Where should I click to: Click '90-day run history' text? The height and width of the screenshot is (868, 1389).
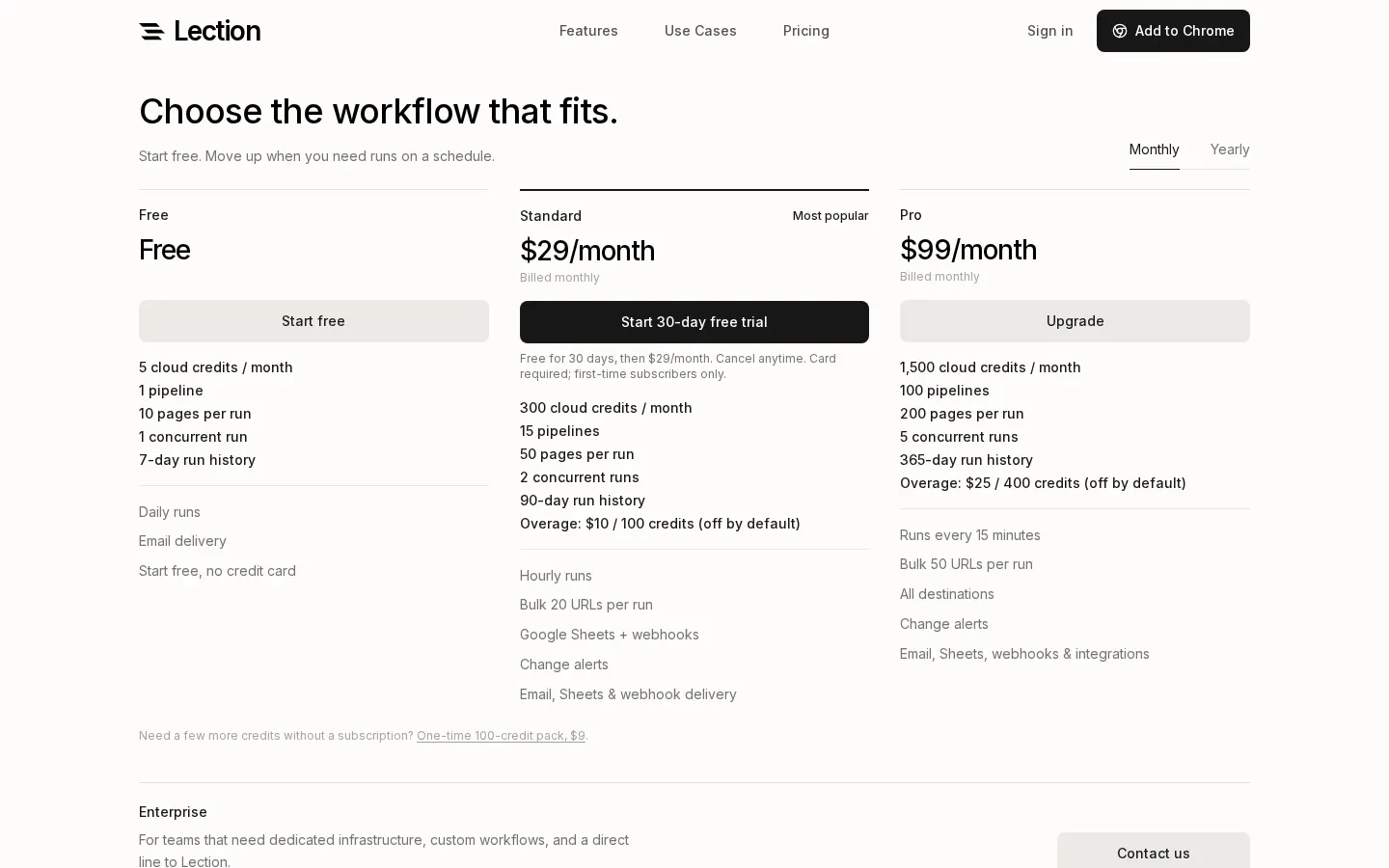click(583, 501)
